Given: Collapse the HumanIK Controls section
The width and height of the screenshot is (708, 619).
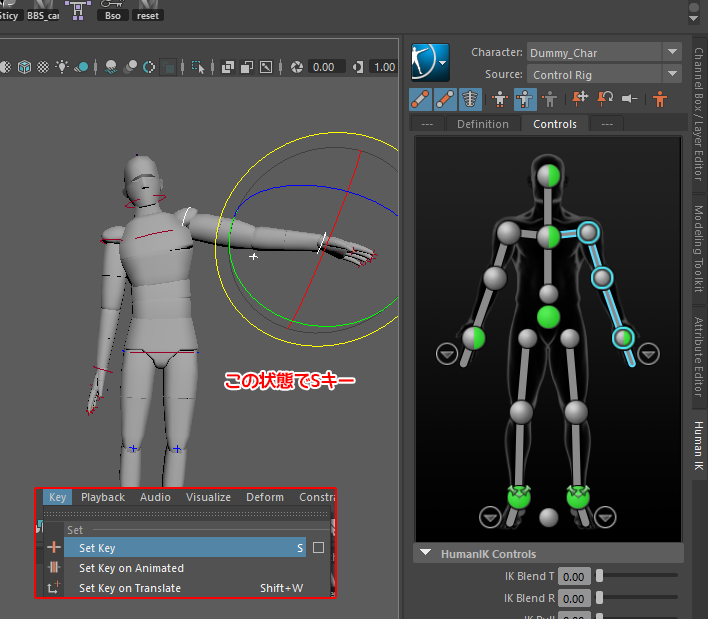Looking at the screenshot, I should 426,554.
